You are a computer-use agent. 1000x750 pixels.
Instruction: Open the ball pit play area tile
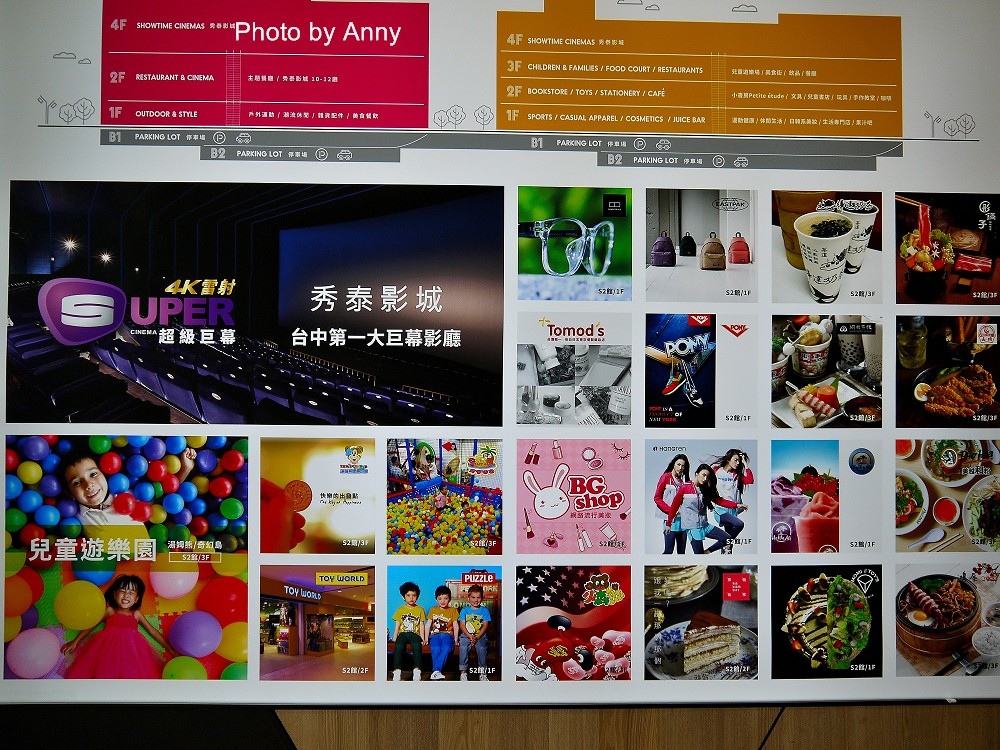(x=445, y=496)
